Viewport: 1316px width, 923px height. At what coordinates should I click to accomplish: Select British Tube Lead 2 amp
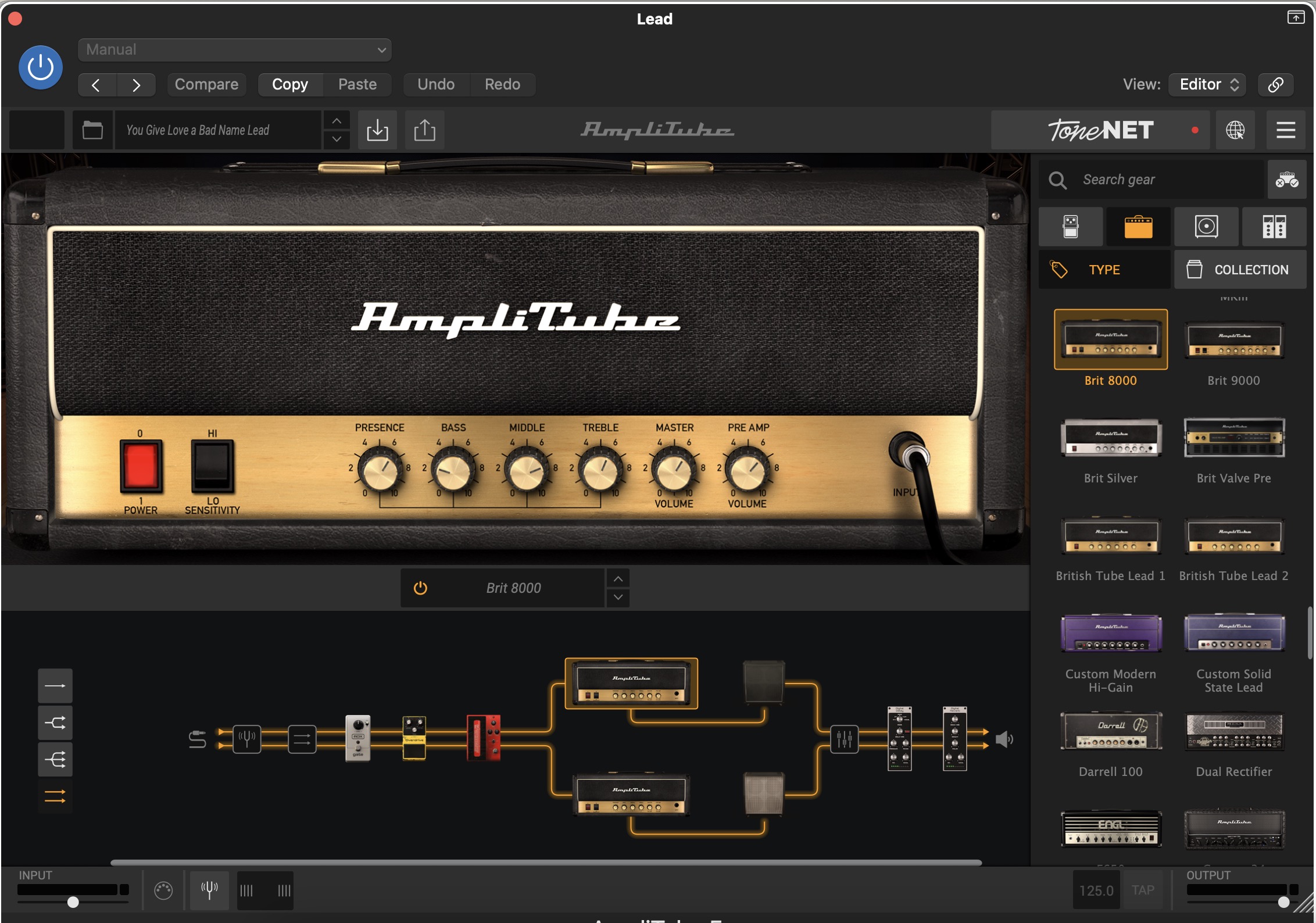tap(1234, 535)
